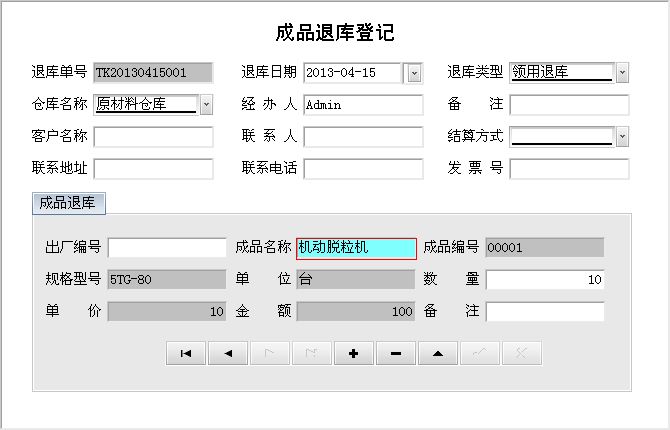The width and height of the screenshot is (670, 430).
Task: Click the 规格型号 field 5TG-80
Action: point(167,279)
